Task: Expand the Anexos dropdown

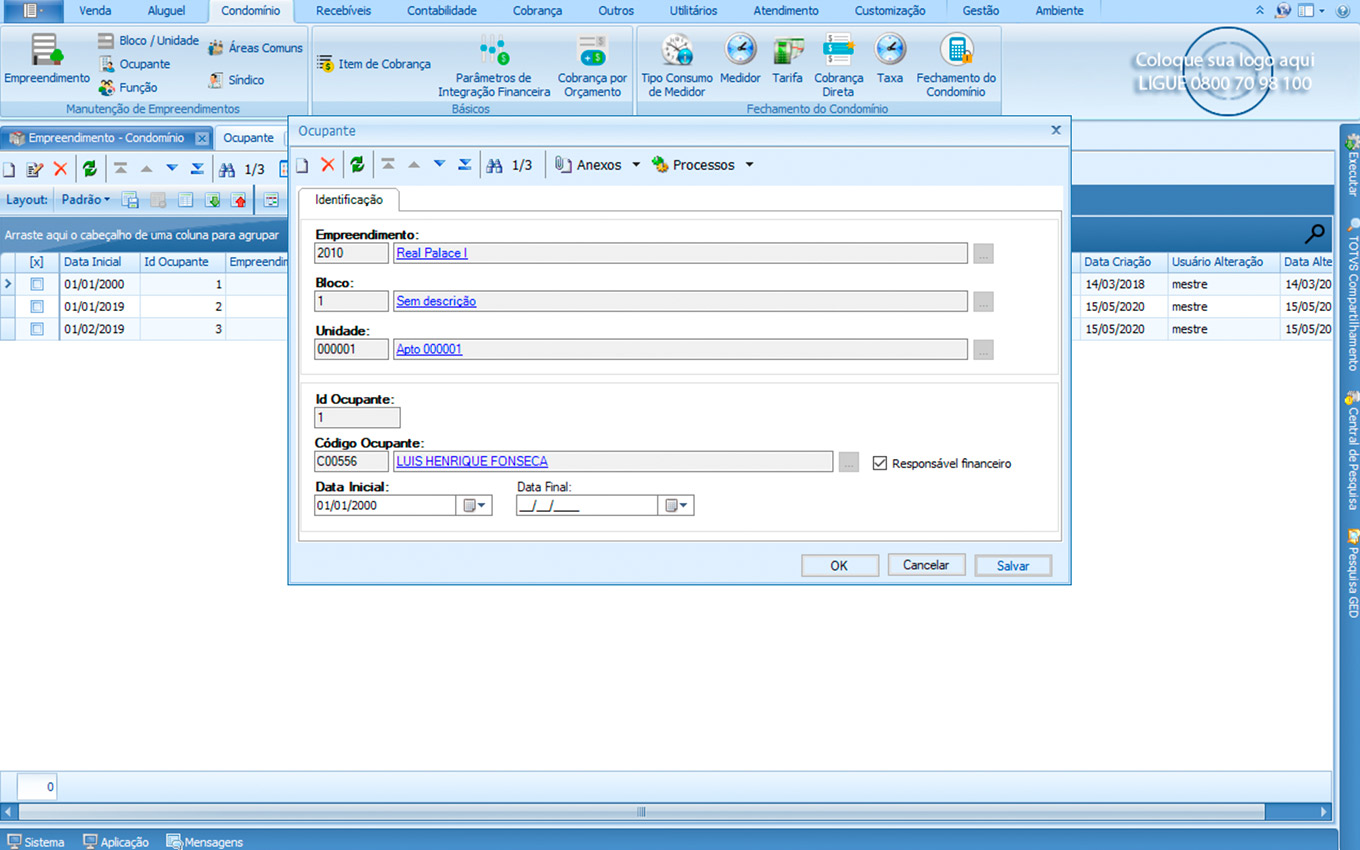Action: pyautogui.click(x=636, y=165)
